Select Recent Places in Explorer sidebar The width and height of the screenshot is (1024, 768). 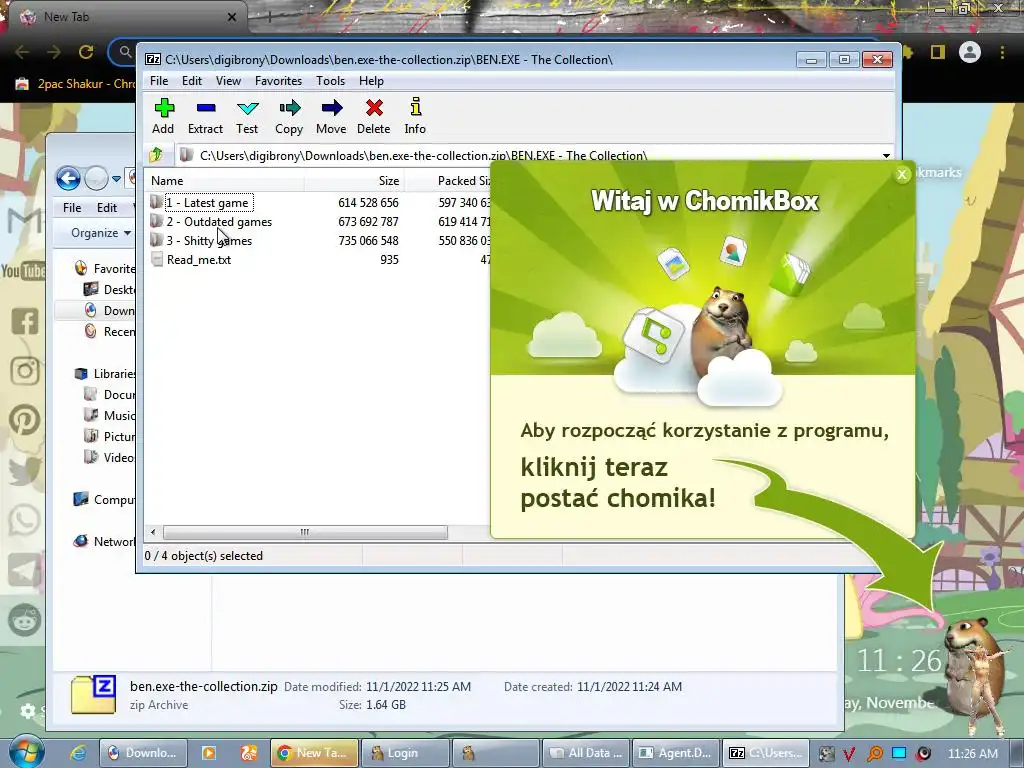110,332
